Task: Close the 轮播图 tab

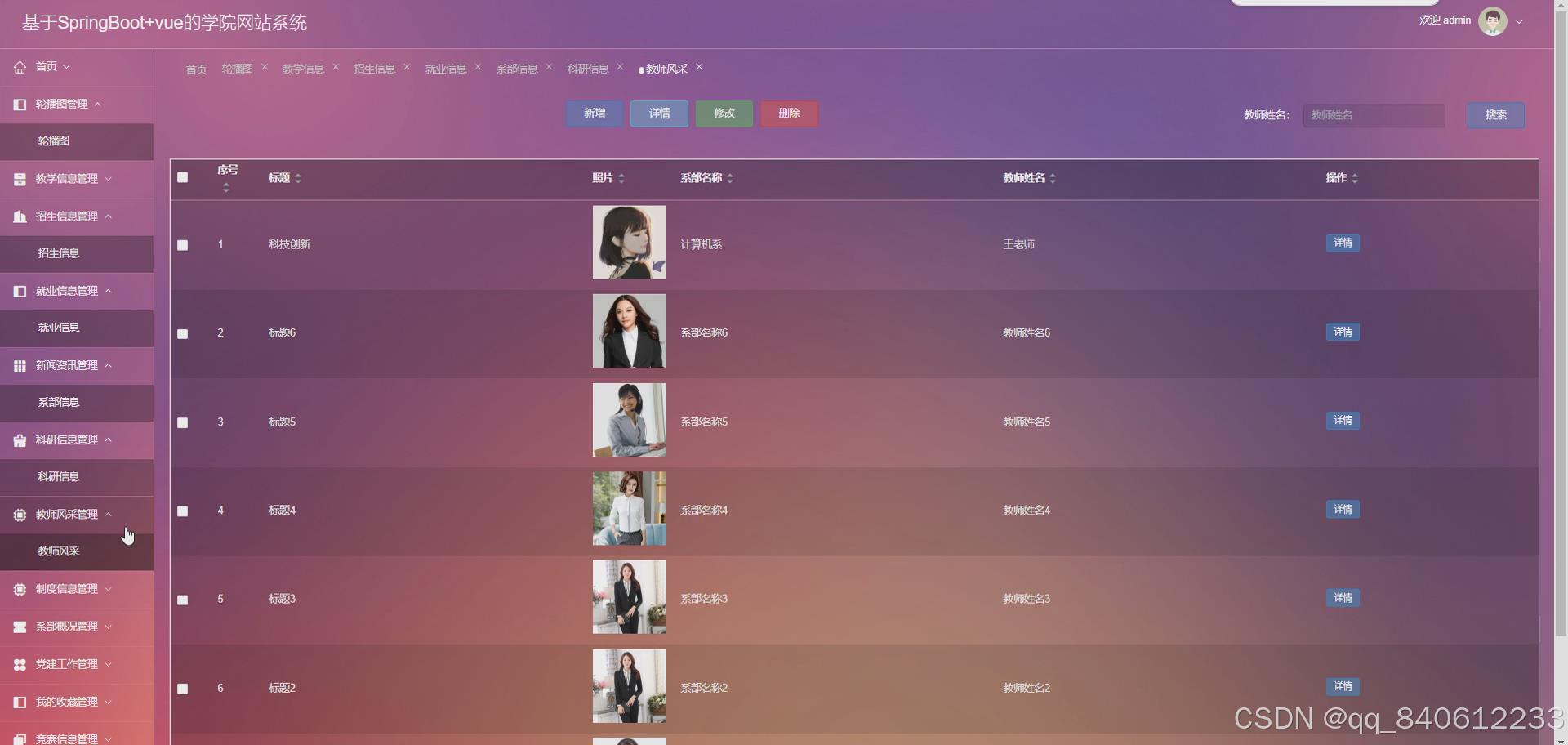Action: click(x=265, y=67)
